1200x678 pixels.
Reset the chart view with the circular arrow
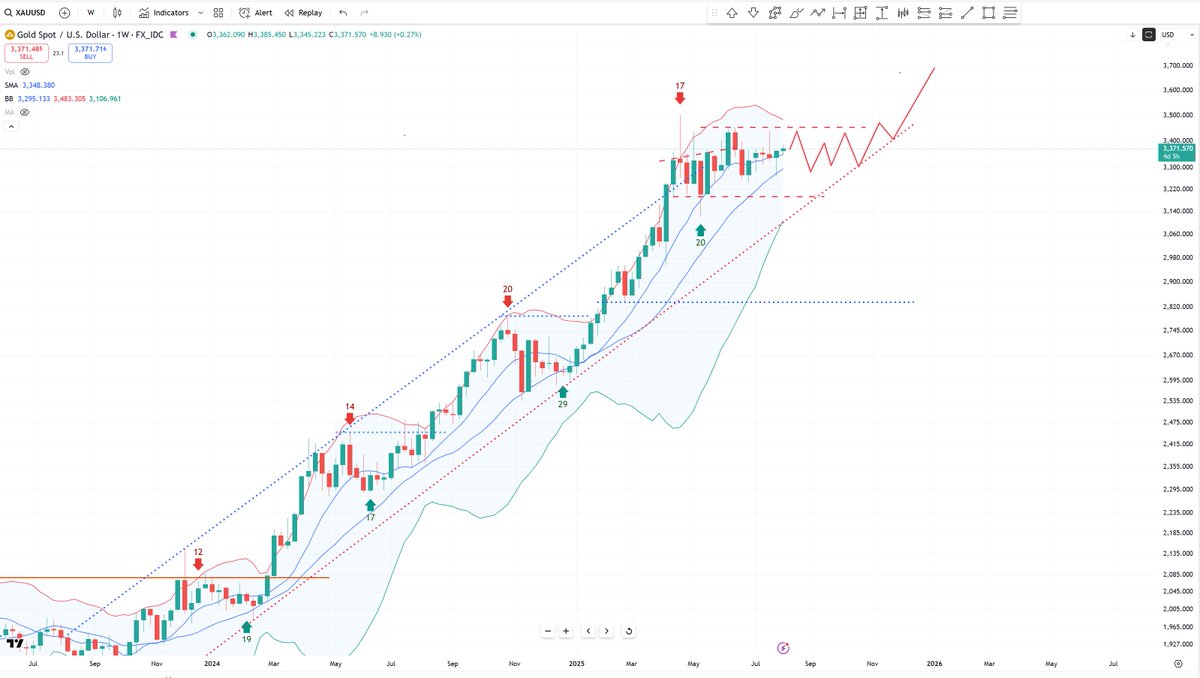pos(629,631)
